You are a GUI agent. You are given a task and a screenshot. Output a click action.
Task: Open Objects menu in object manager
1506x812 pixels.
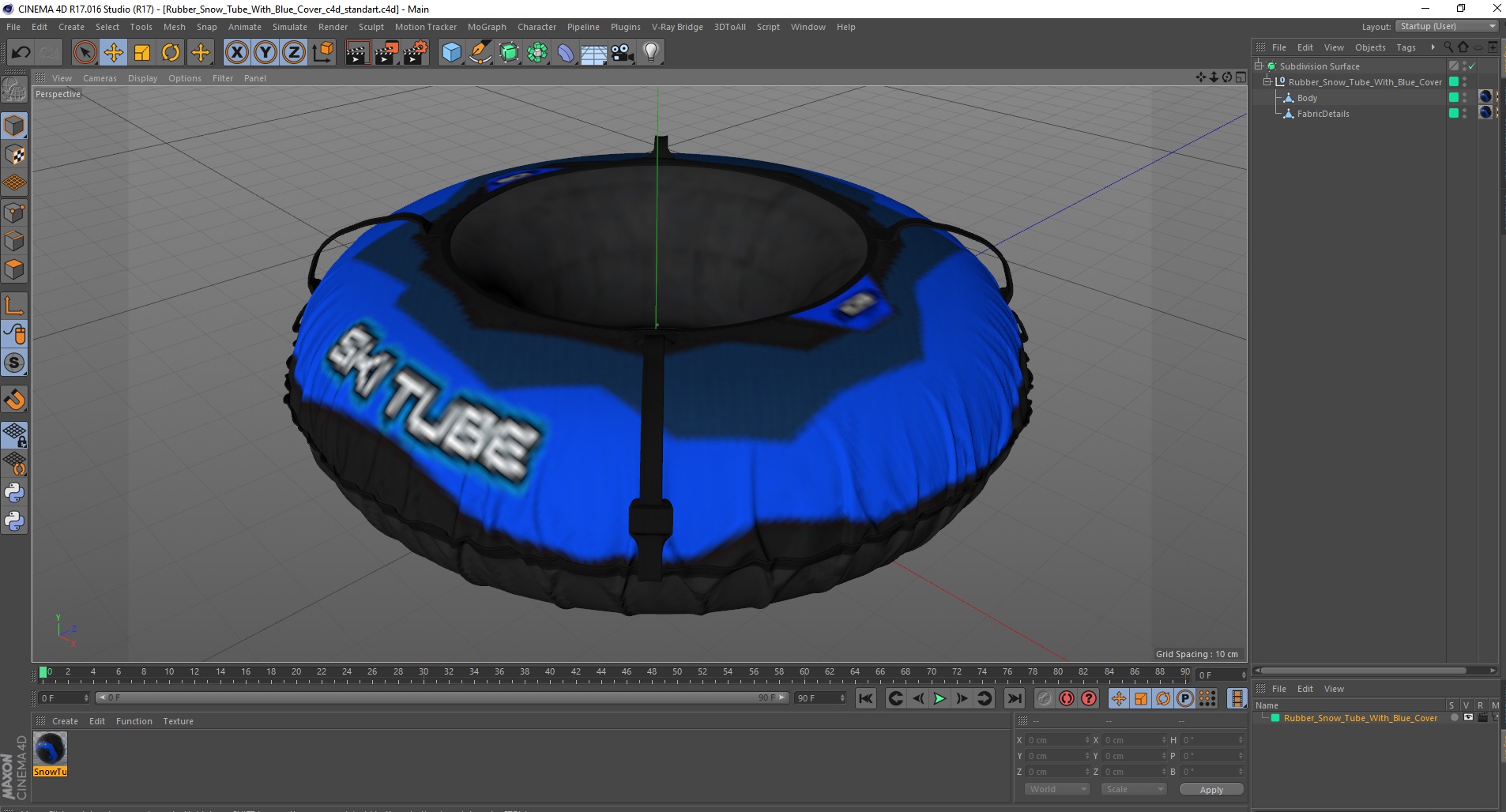tap(1370, 47)
